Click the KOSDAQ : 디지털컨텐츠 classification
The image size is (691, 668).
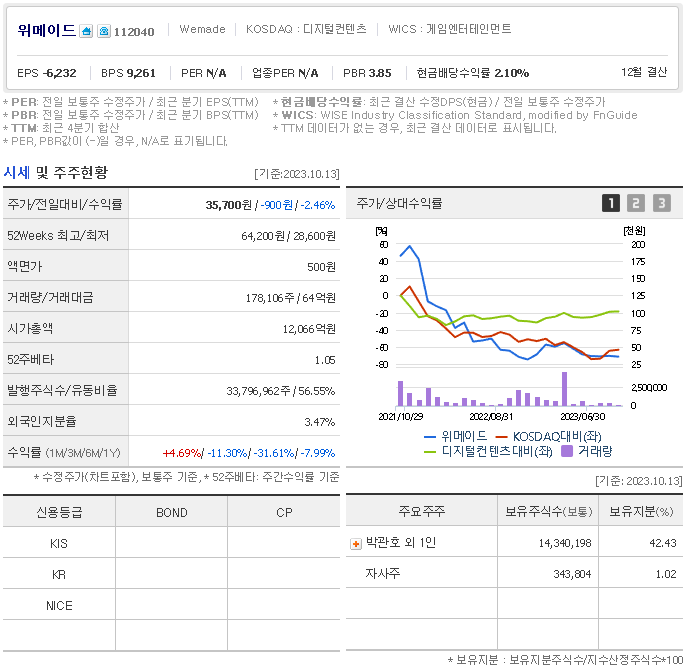306,29
